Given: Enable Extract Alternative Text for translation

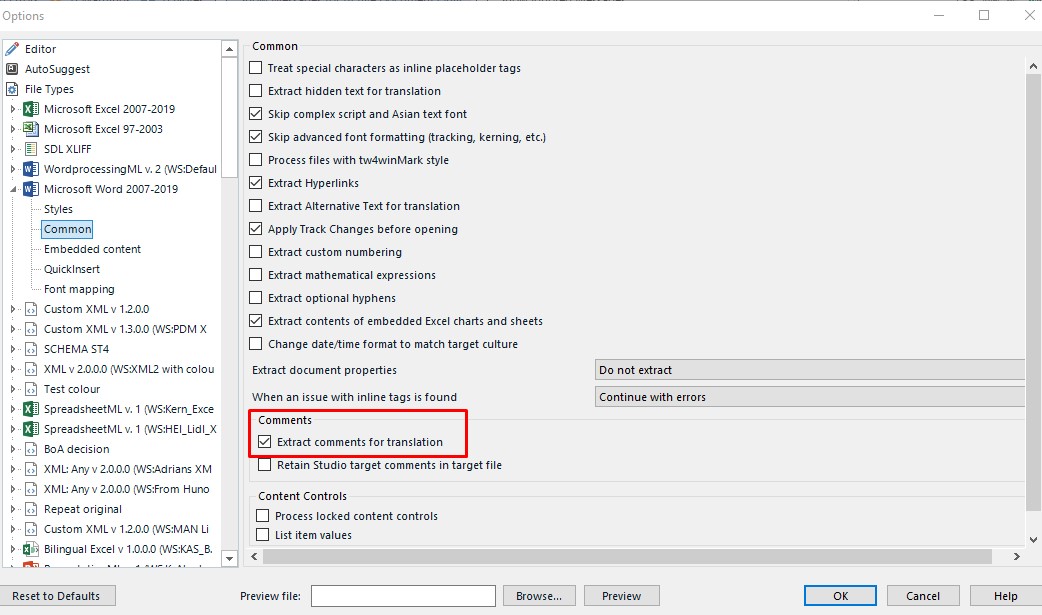Looking at the screenshot, I should click(256, 205).
